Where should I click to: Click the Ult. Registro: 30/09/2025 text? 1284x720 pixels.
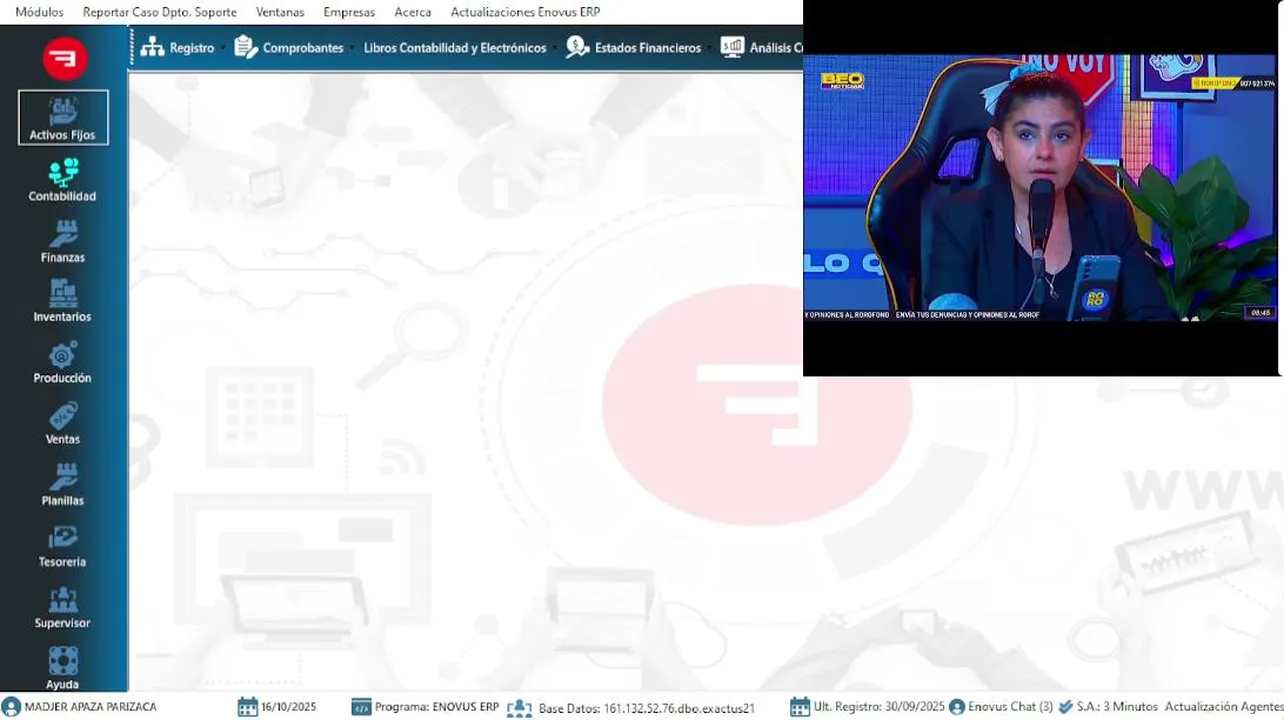pyautogui.click(x=879, y=707)
